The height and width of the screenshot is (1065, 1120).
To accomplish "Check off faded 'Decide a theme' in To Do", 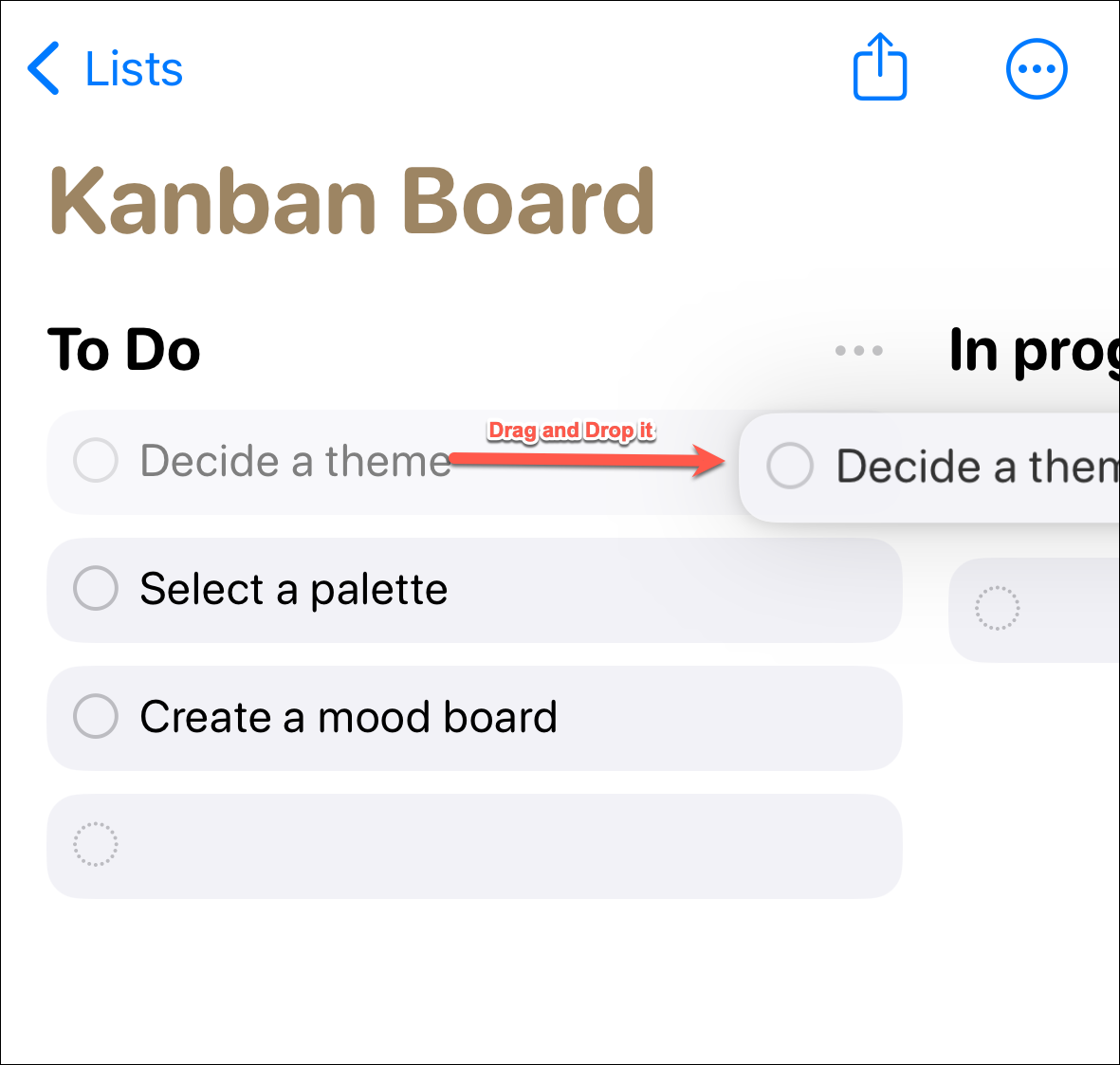I will [96, 460].
